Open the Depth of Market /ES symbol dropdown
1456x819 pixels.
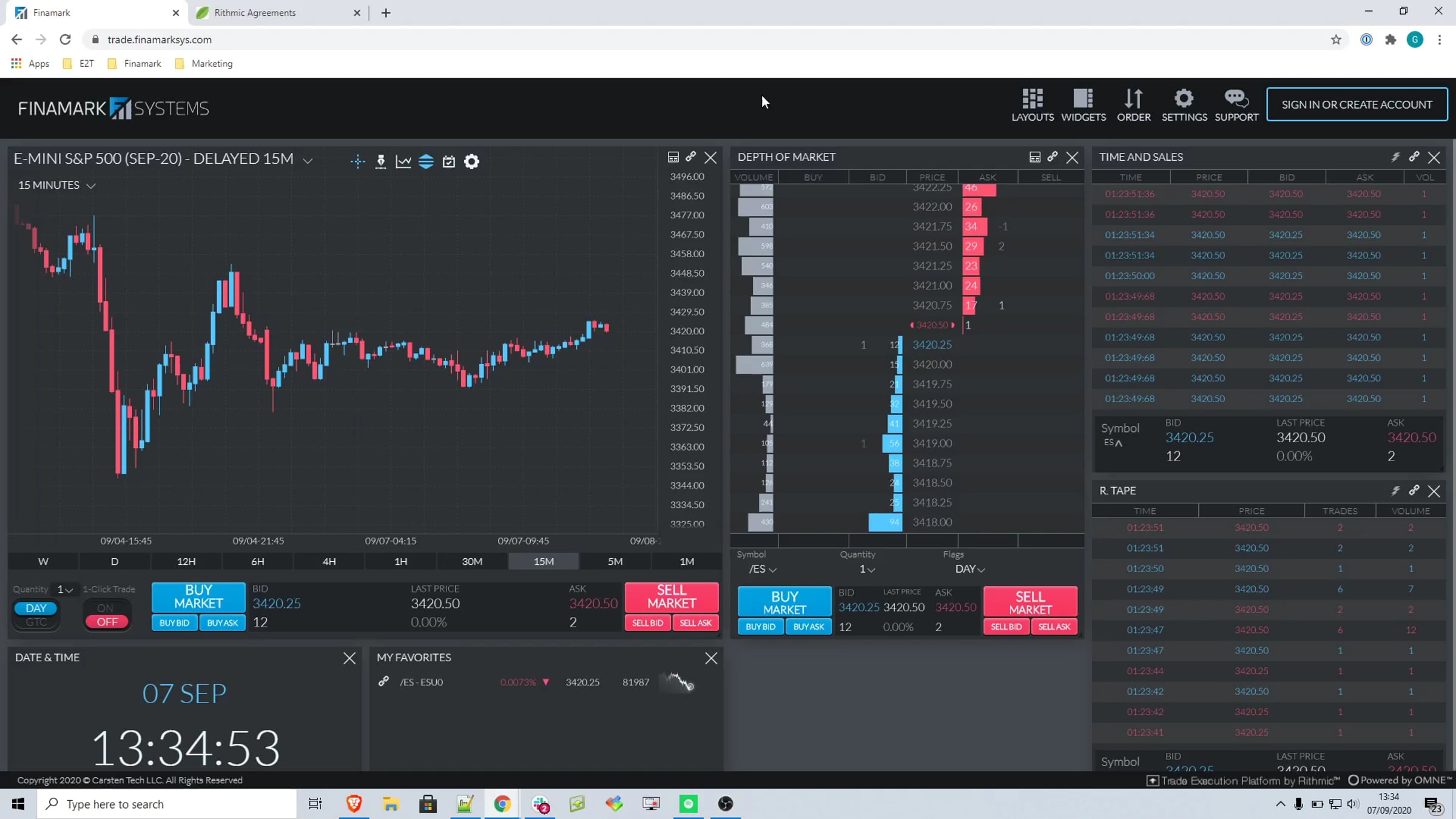(x=763, y=569)
